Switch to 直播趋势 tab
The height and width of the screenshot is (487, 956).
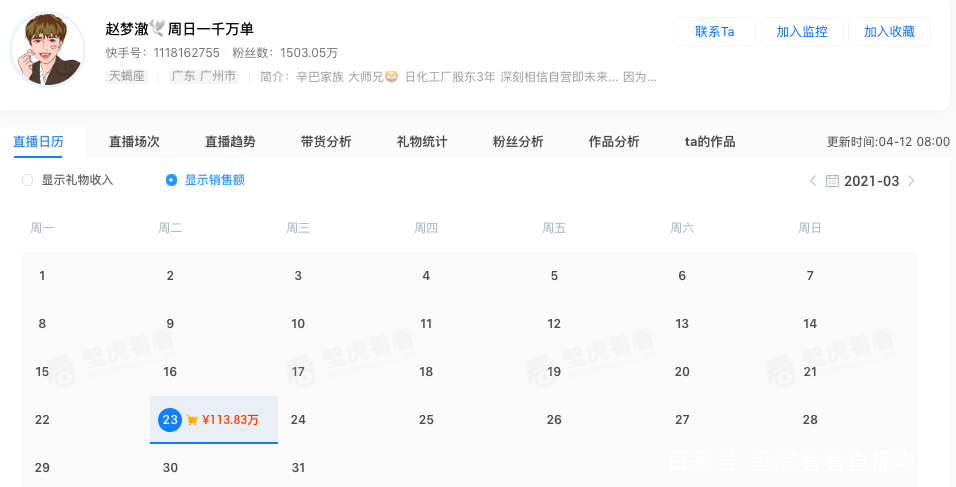tap(230, 142)
